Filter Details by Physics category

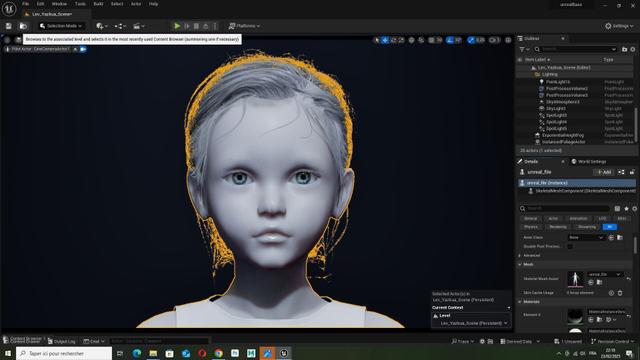tap(531, 227)
